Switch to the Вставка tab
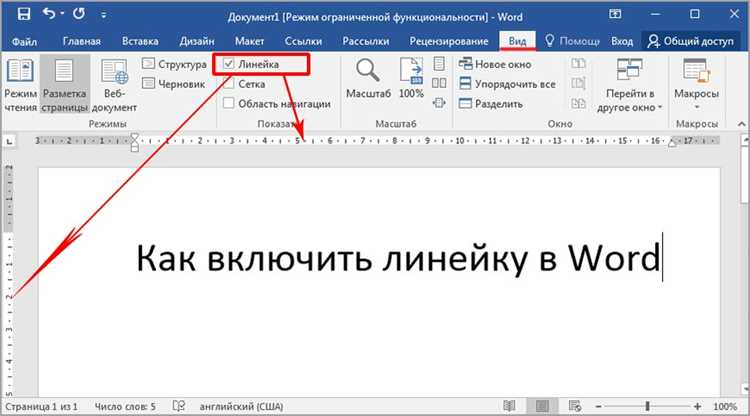Image resolution: width=750 pixels, height=416 pixels. [140, 41]
